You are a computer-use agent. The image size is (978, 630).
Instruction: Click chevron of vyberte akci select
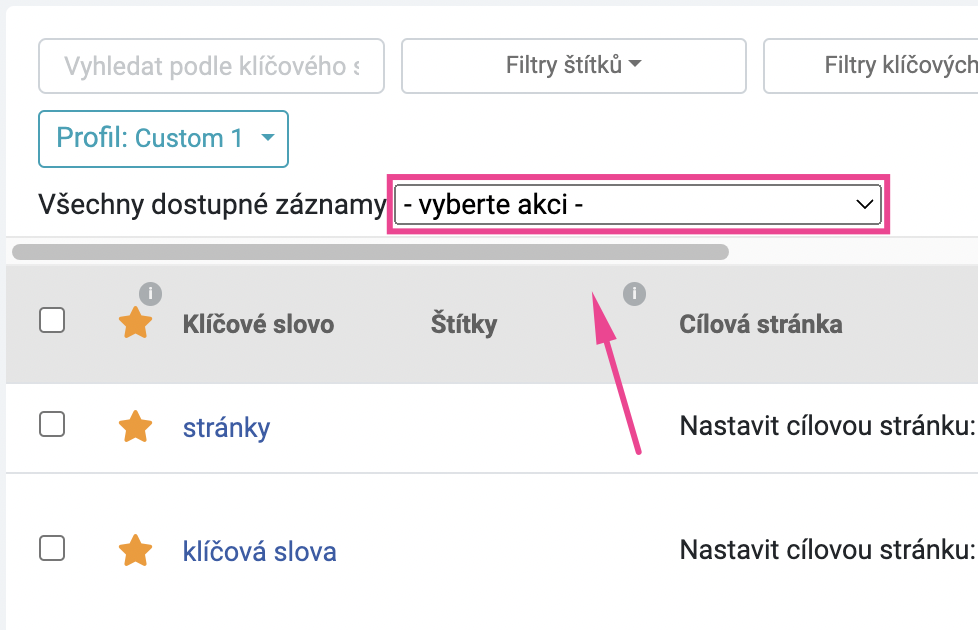click(864, 204)
